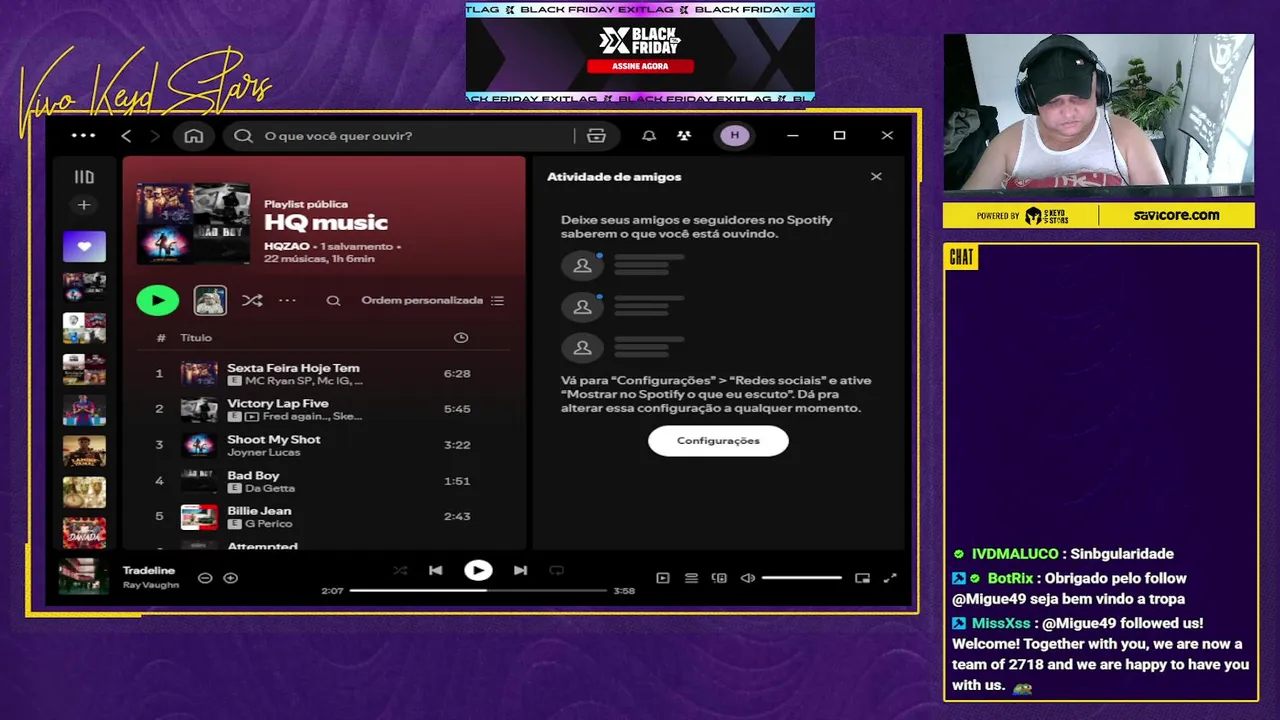Open connect to a device icon
The image size is (1280, 720).
pyautogui.click(x=719, y=578)
